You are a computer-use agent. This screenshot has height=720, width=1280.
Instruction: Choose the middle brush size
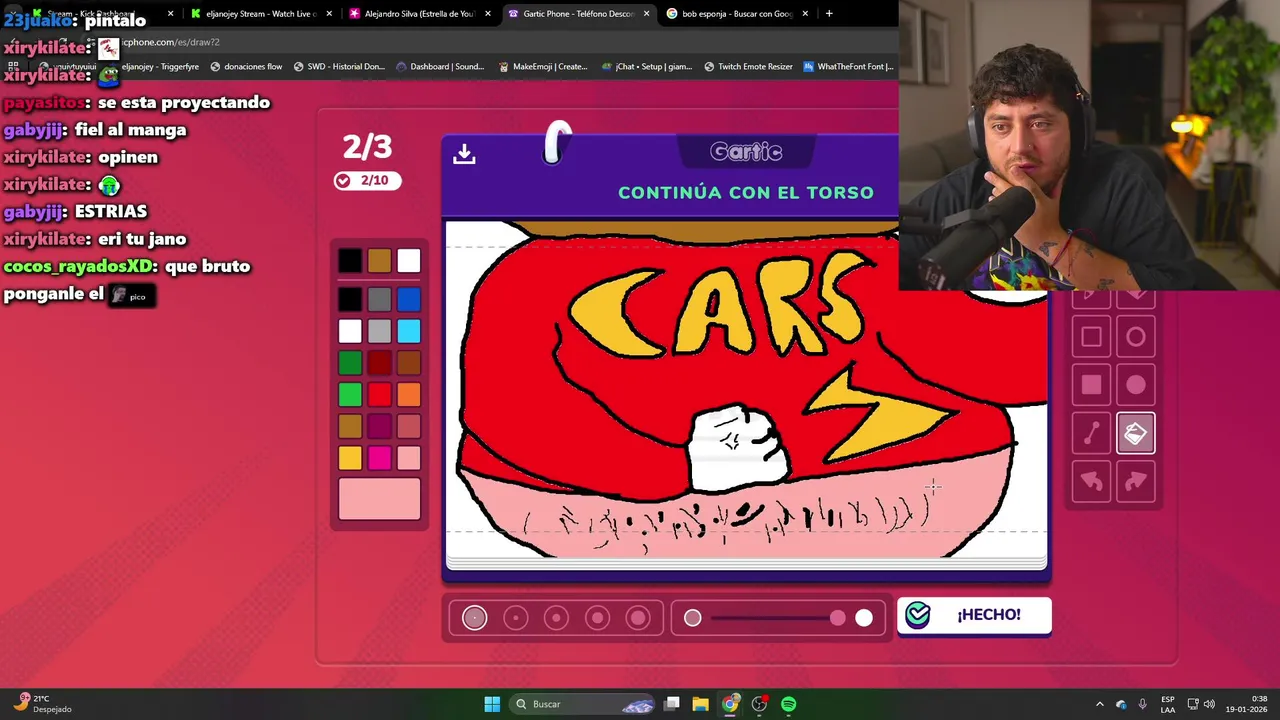pos(557,618)
